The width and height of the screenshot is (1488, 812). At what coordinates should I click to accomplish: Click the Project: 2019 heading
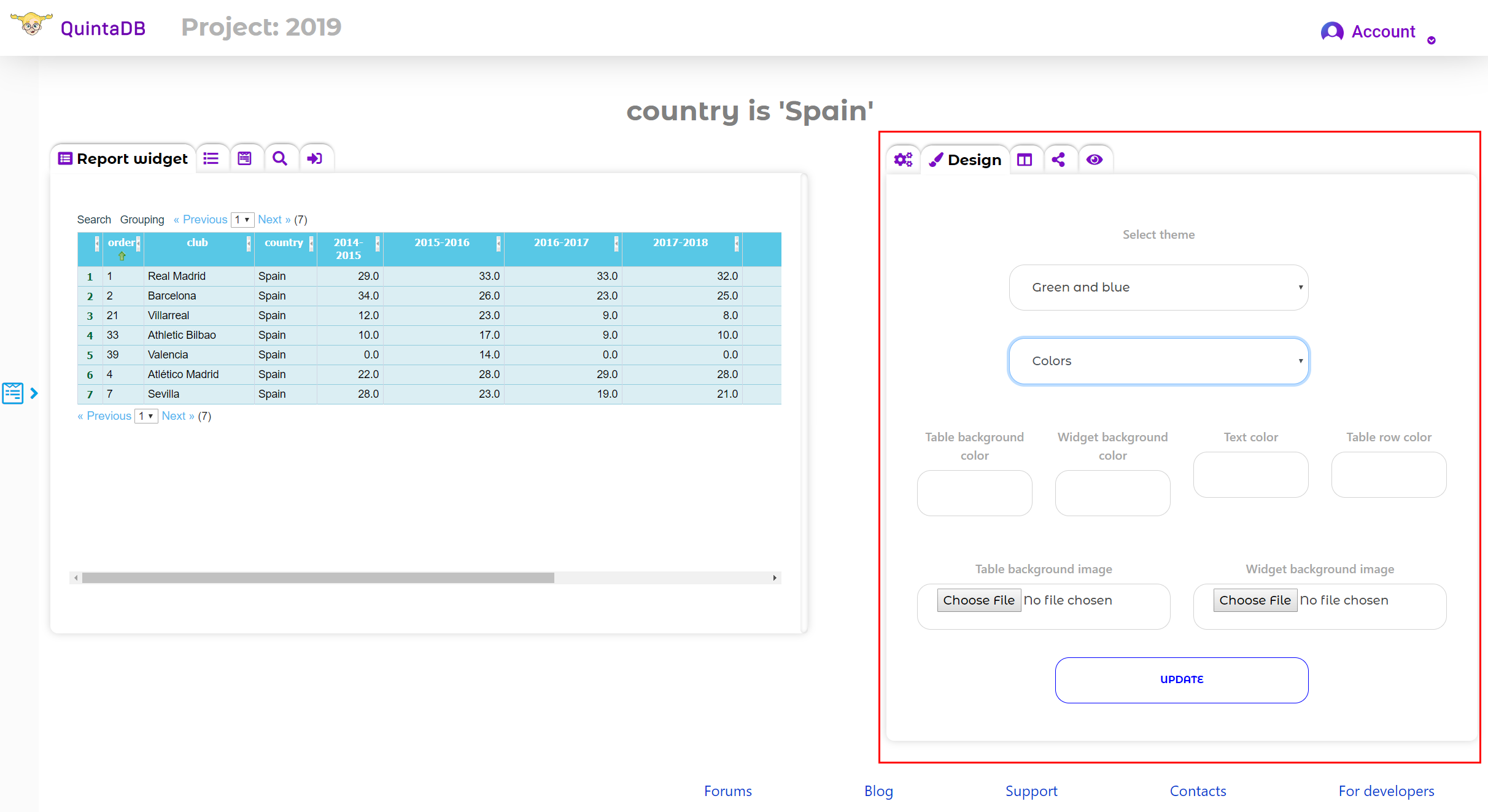(x=262, y=27)
